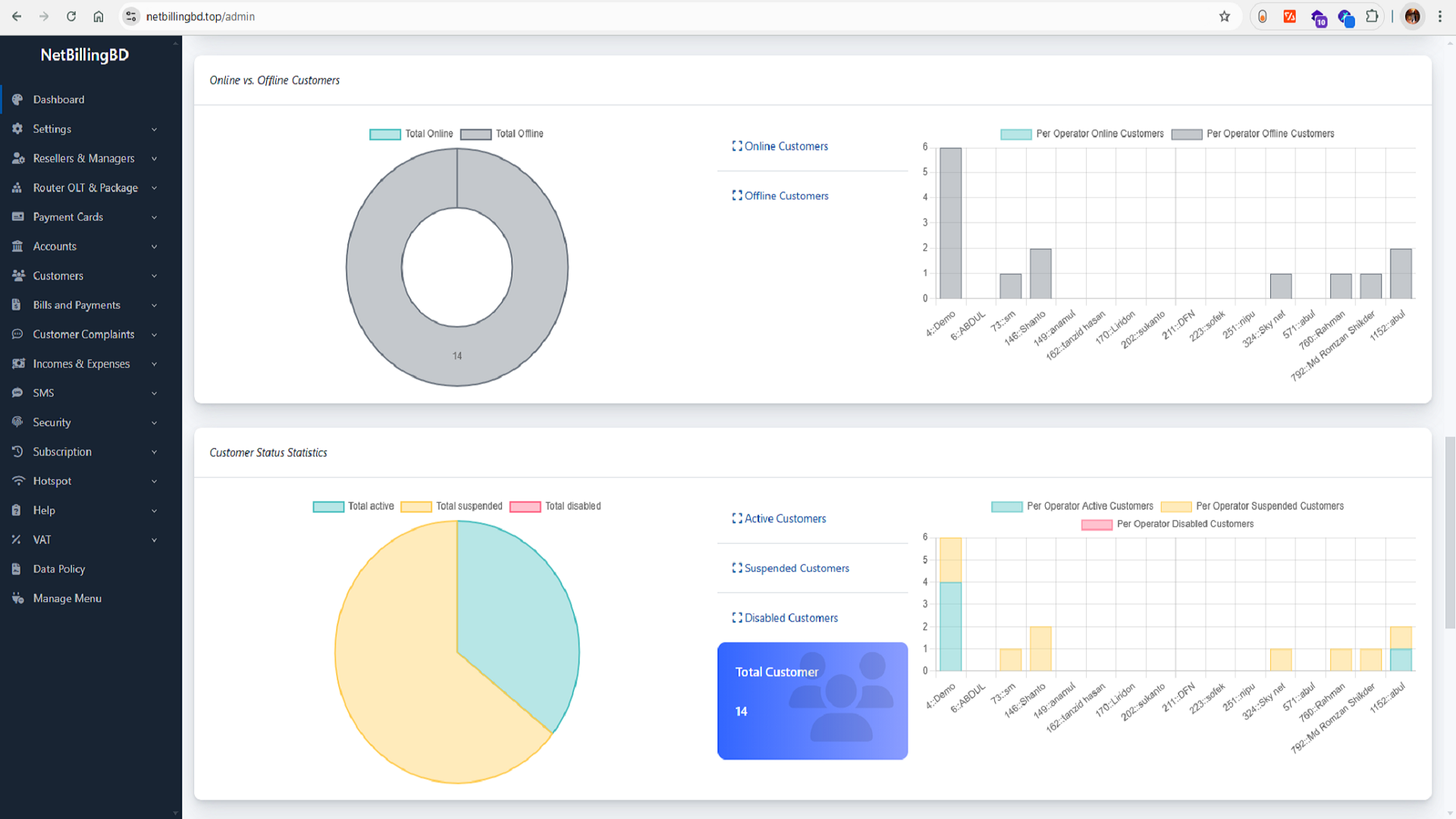Toggle Total suspended legend in pie chart
This screenshot has width=1456, height=819.
468,507
